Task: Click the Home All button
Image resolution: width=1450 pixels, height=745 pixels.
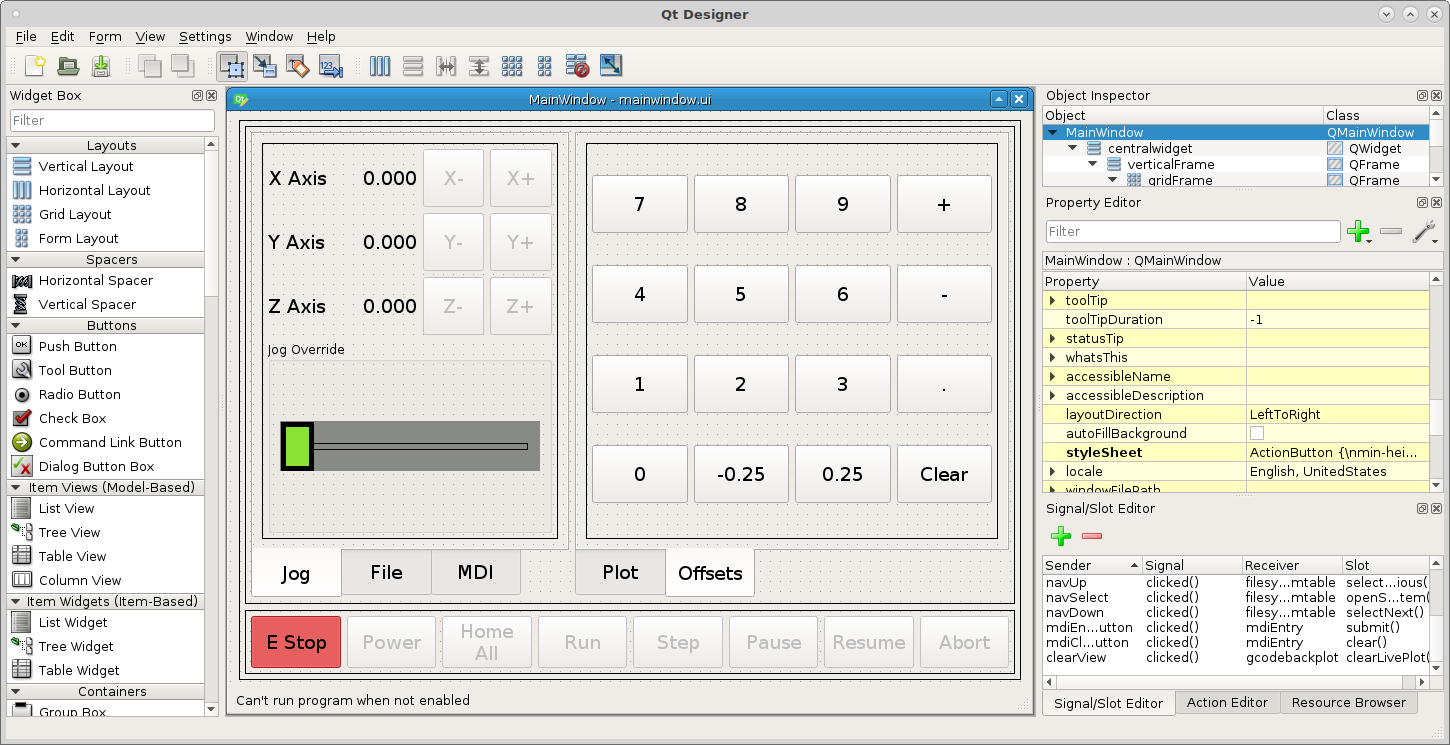Action: [487, 642]
